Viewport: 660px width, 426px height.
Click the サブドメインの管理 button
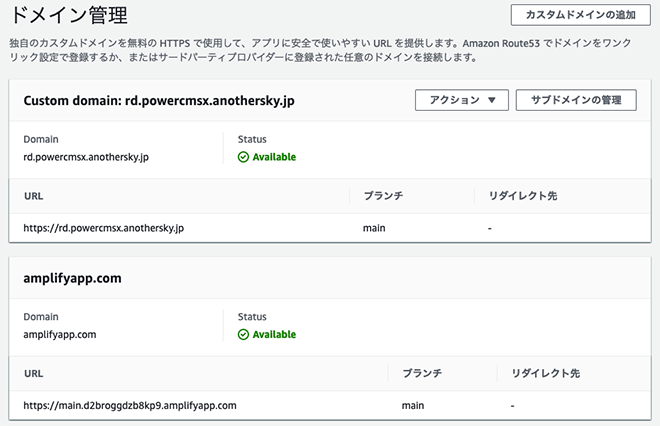coord(576,100)
